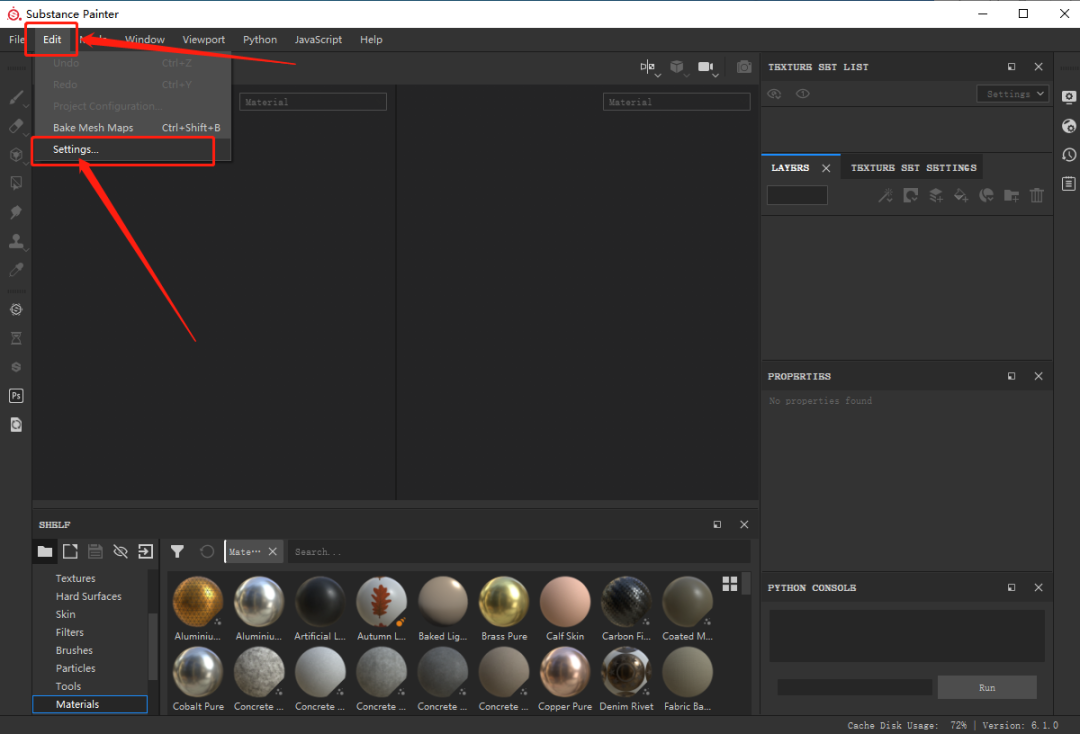Click the Shelf search field
1080x734 pixels.
pyautogui.click(x=519, y=552)
